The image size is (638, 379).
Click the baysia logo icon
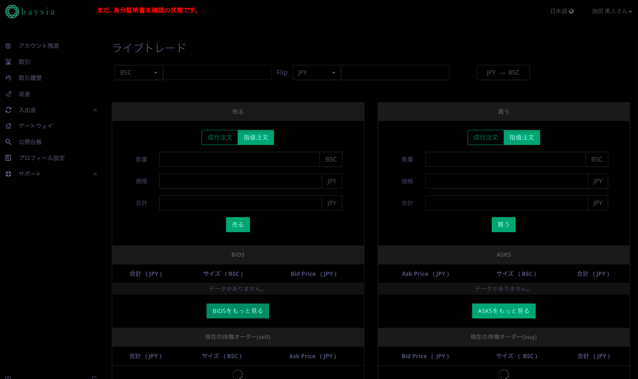click(12, 11)
